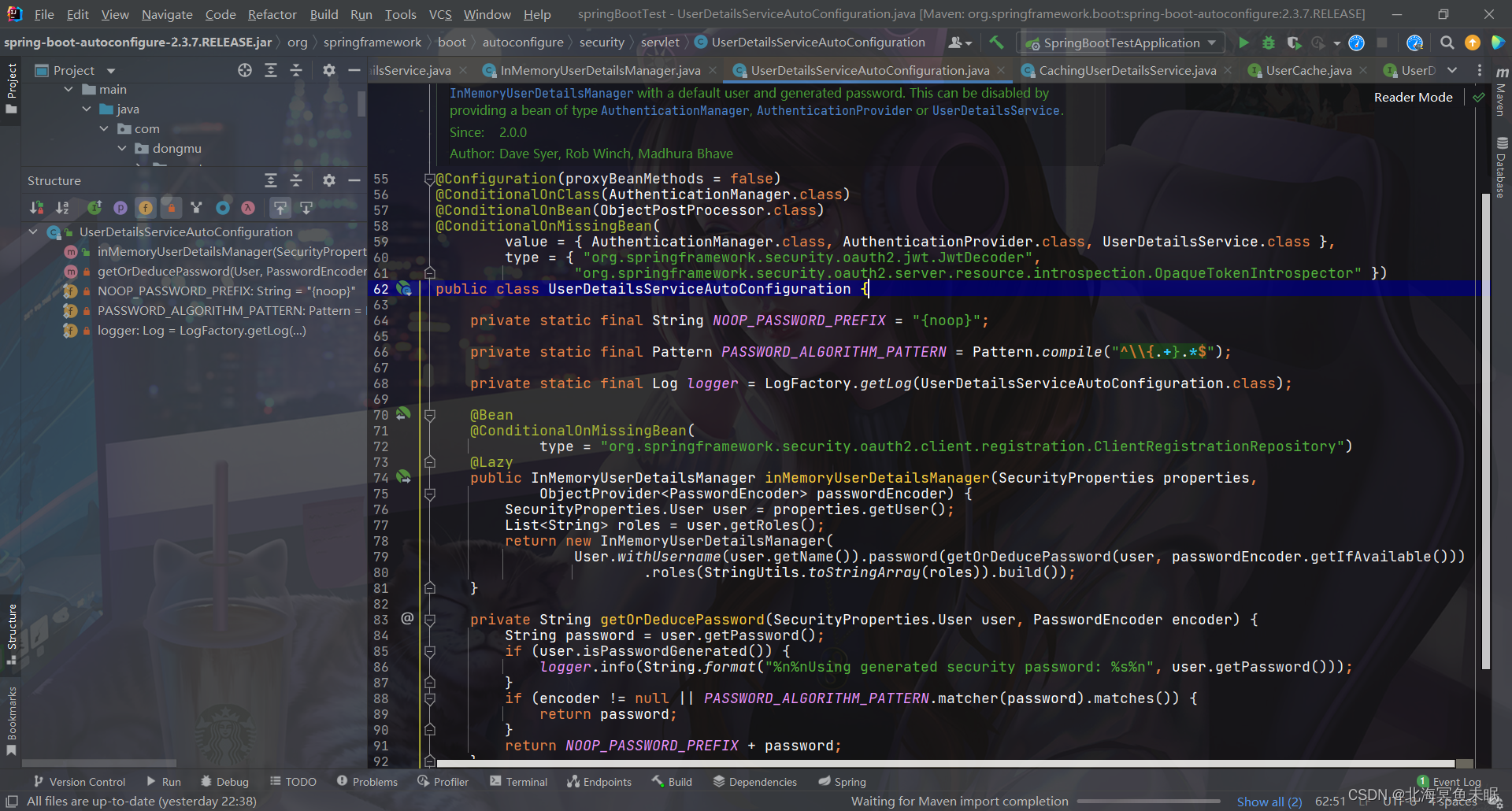This screenshot has height=811, width=1512.
Task: Close UserDetailsServiceAutoConfiguration.java tab
Action: click(1001, 70)
